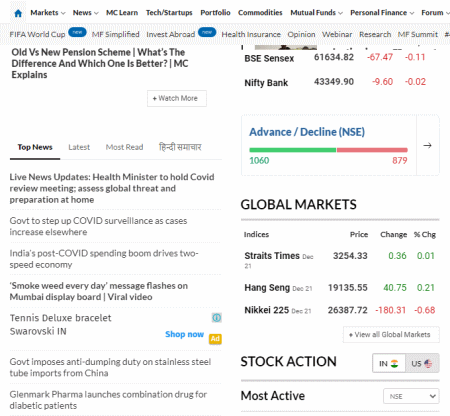Select the Most Read tab

(x=124, y=147)
